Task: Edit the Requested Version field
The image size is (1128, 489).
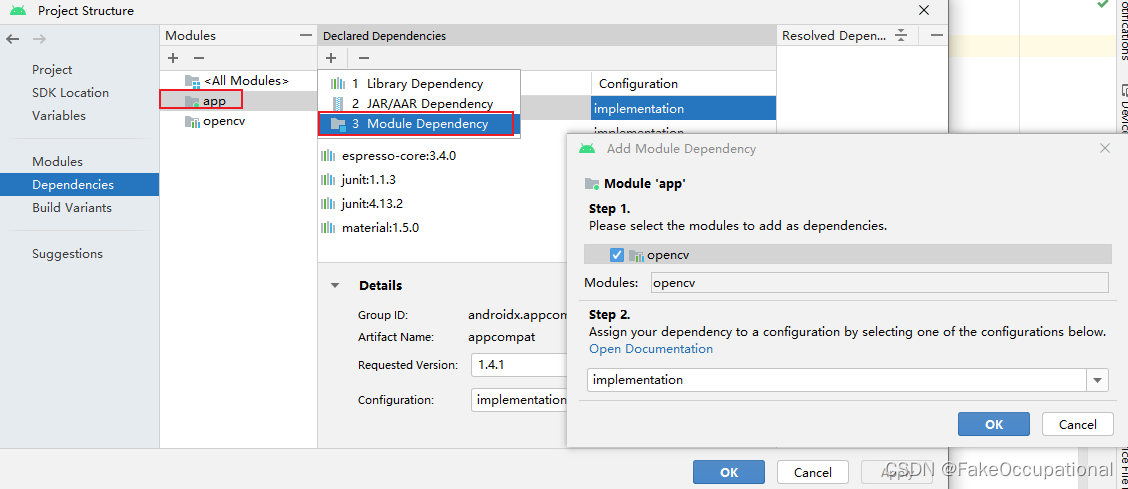Action: pos(519,365)
